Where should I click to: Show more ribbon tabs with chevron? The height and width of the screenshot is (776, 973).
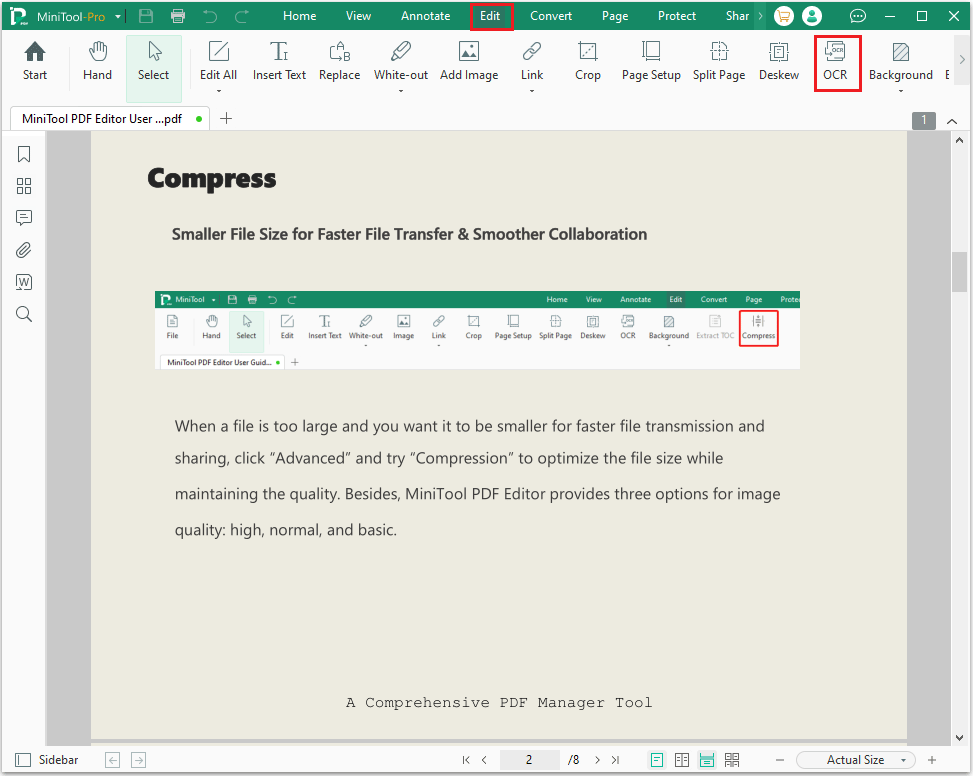pos(760,16)
